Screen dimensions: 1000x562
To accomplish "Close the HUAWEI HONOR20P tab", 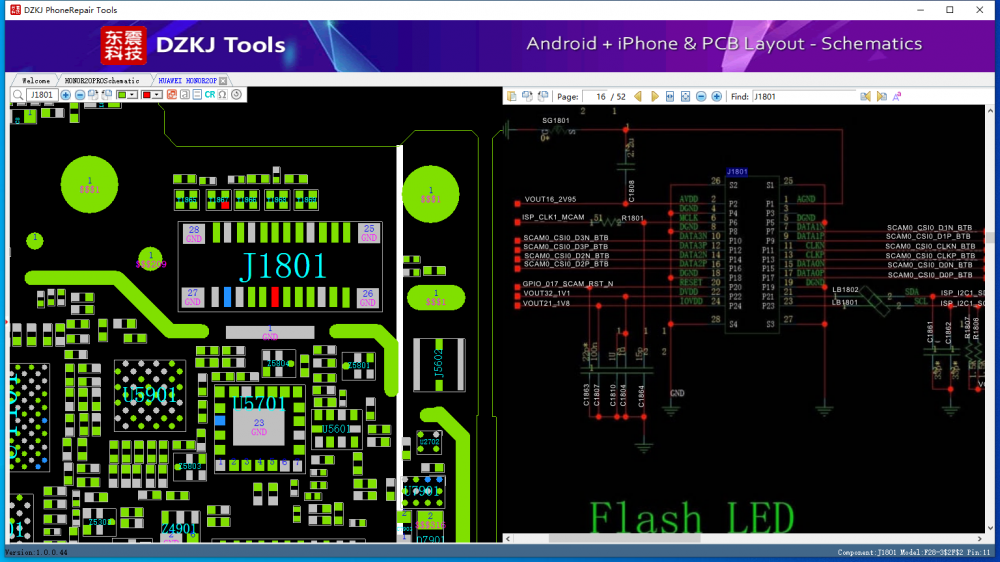I will point(223,80).
